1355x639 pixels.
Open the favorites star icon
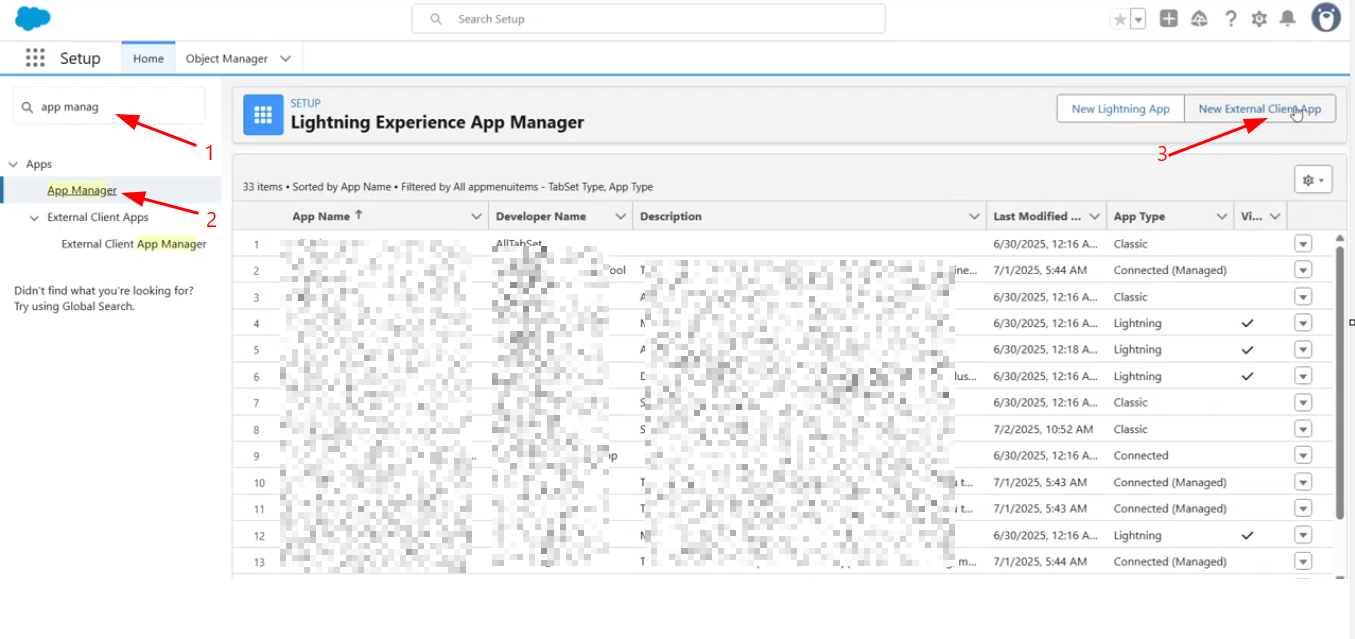1119,19
